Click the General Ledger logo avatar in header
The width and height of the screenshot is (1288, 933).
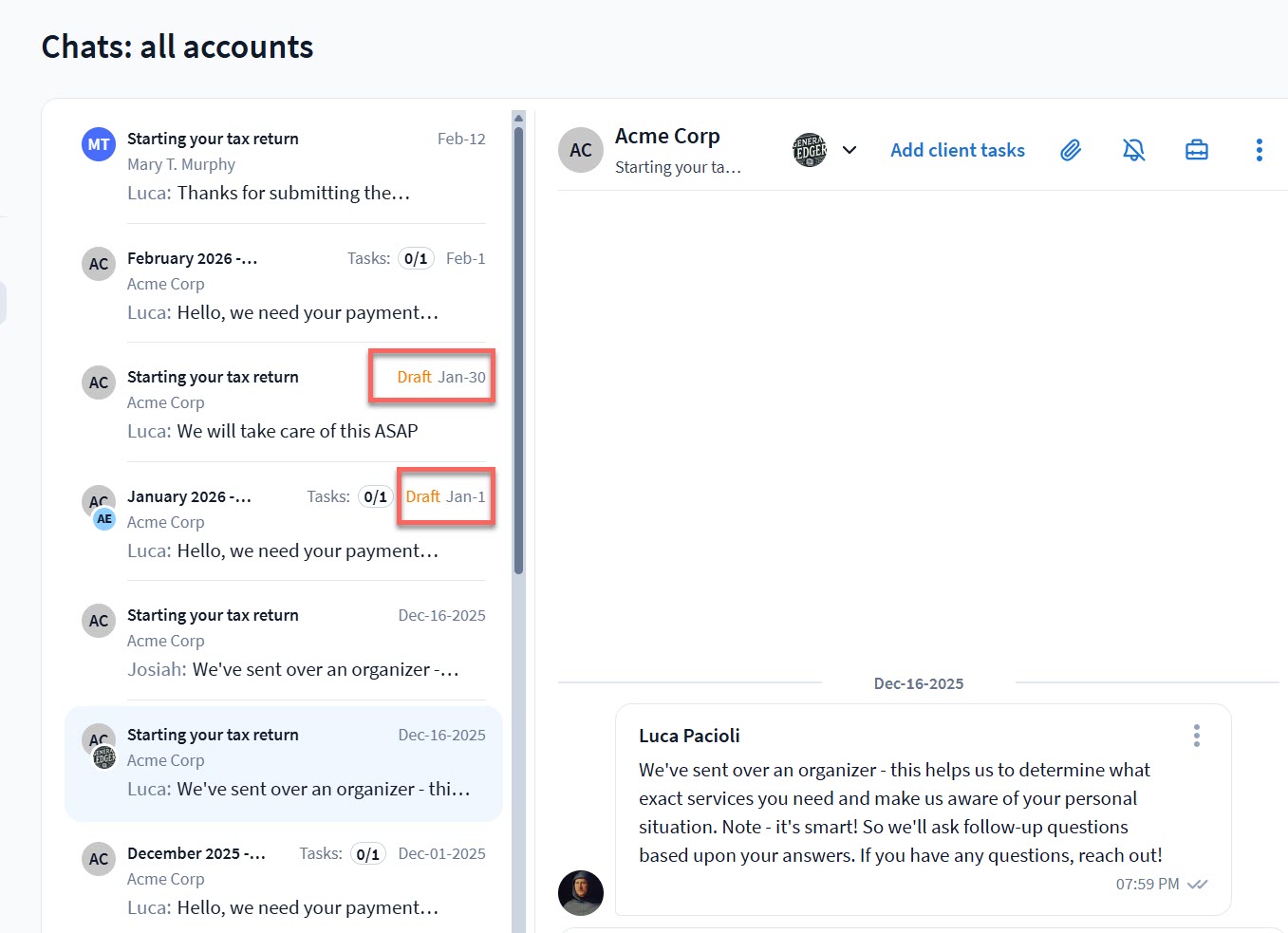[x=810, y=150]
